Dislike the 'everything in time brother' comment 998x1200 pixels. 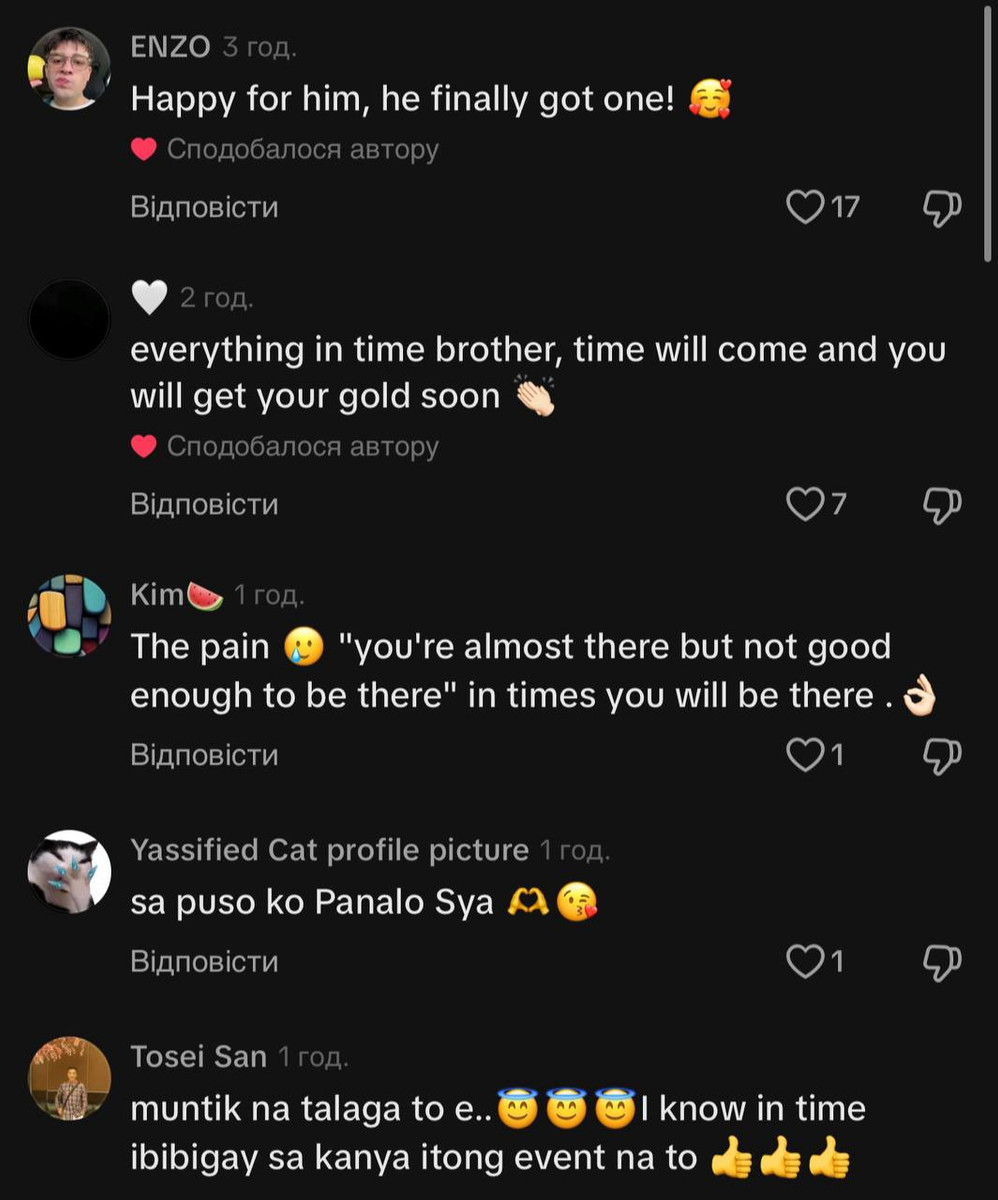[x=941, y=504]
